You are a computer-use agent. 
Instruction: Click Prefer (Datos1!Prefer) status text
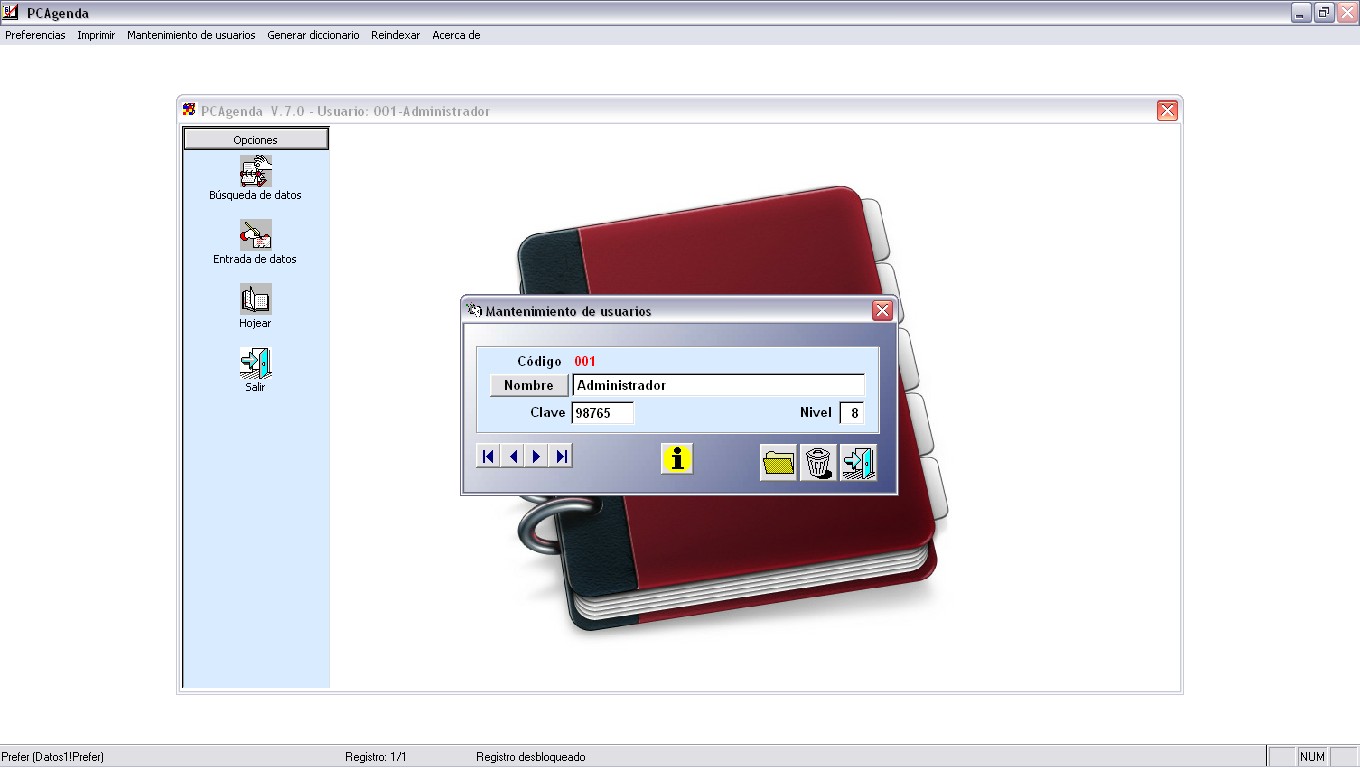(x=53, y=757)
